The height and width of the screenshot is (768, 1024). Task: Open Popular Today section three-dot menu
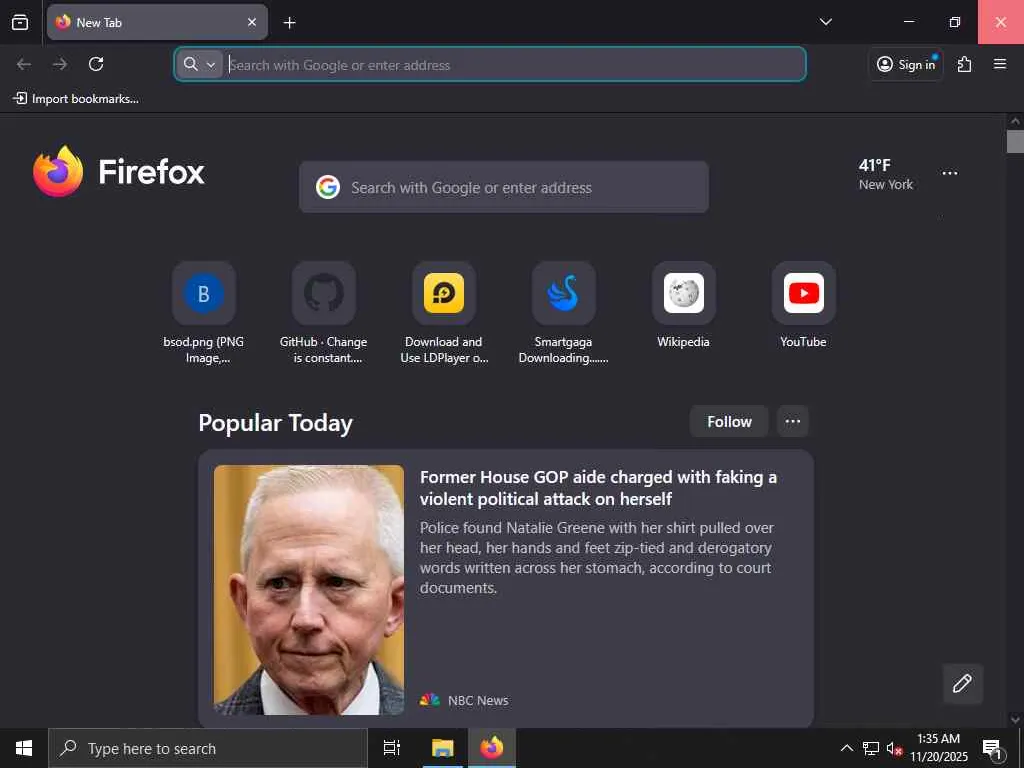click(x=793, y=422)
